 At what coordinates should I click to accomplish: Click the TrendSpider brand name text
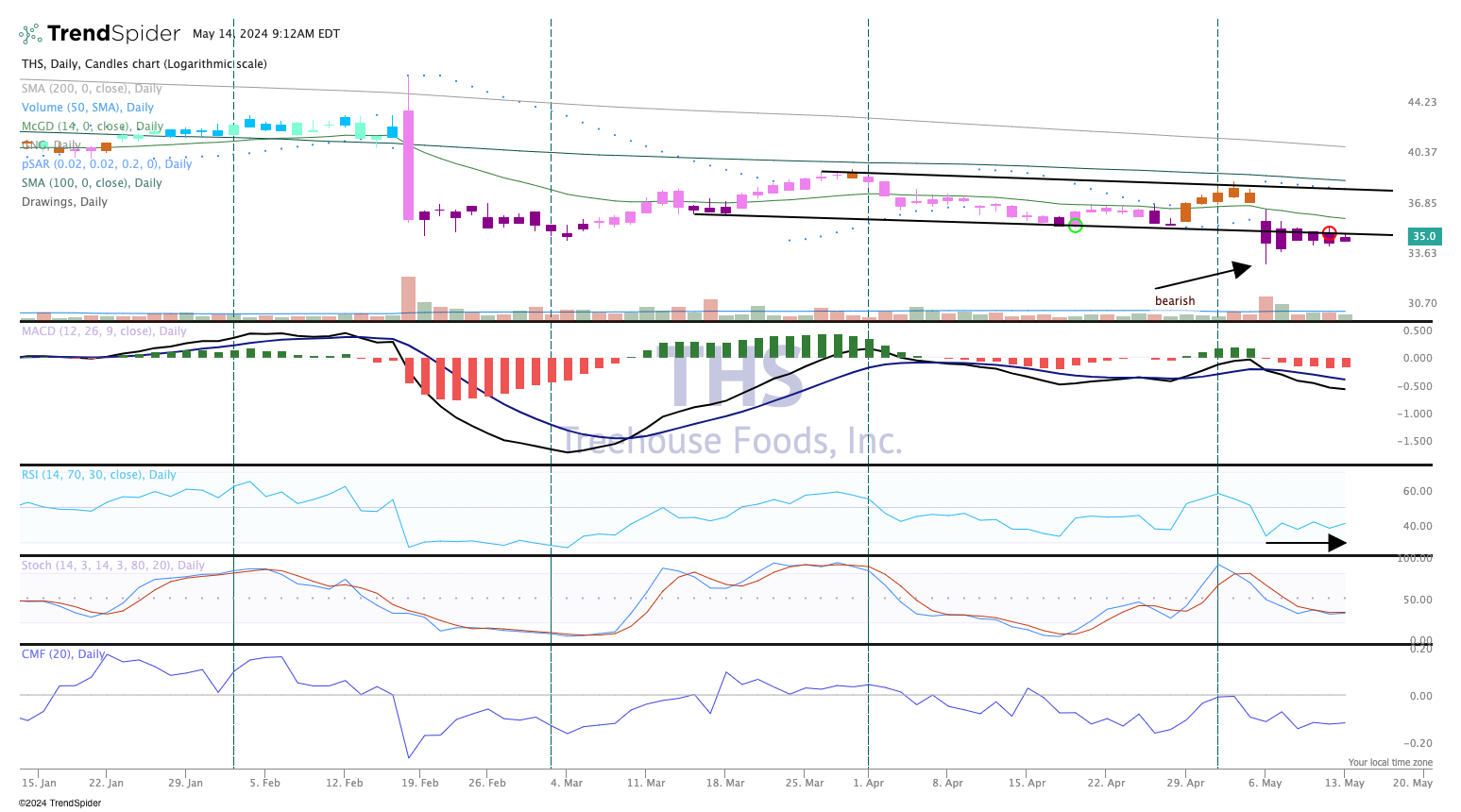(x=113, y=34)
